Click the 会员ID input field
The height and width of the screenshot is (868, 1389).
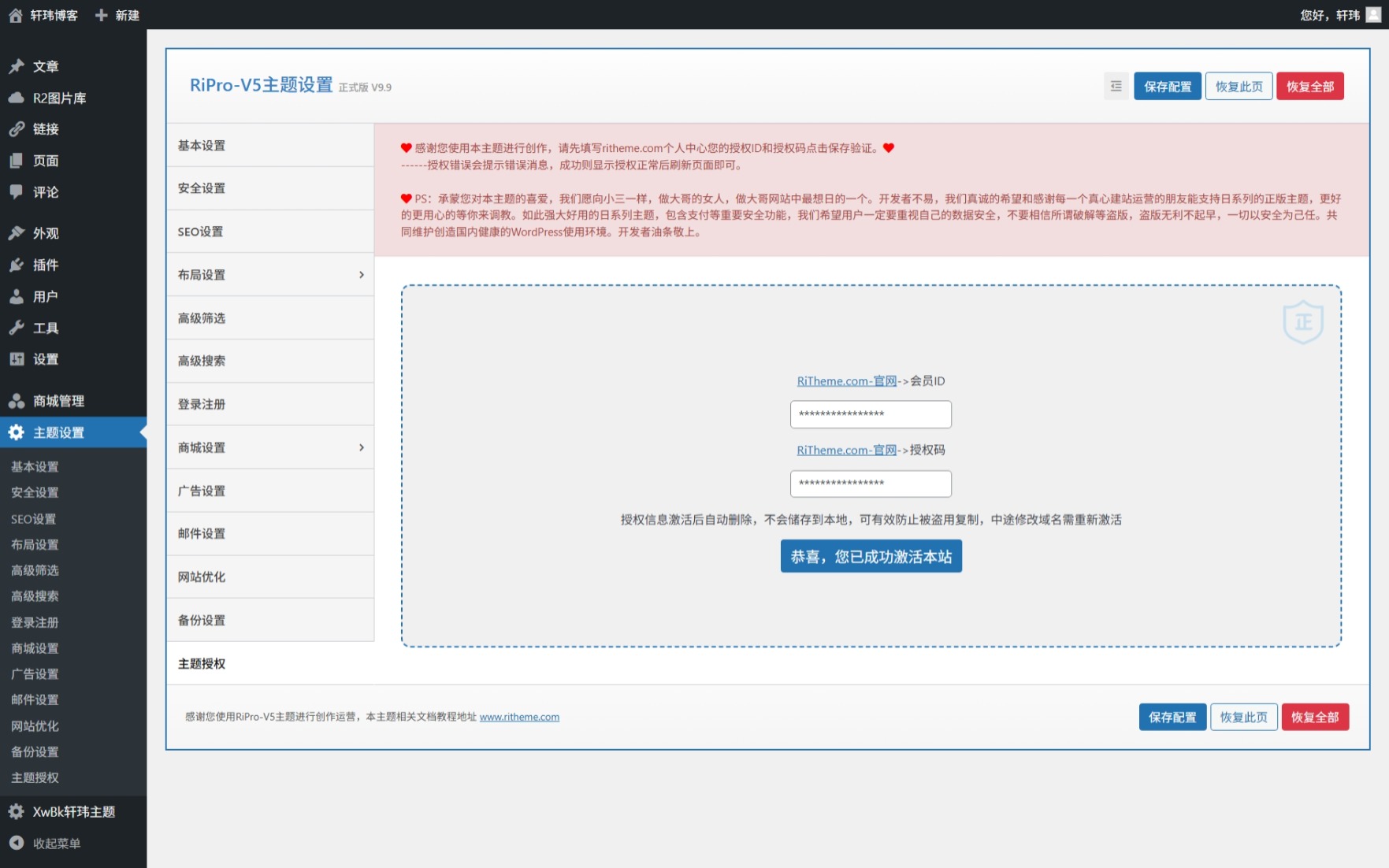[x=871, y=414]
